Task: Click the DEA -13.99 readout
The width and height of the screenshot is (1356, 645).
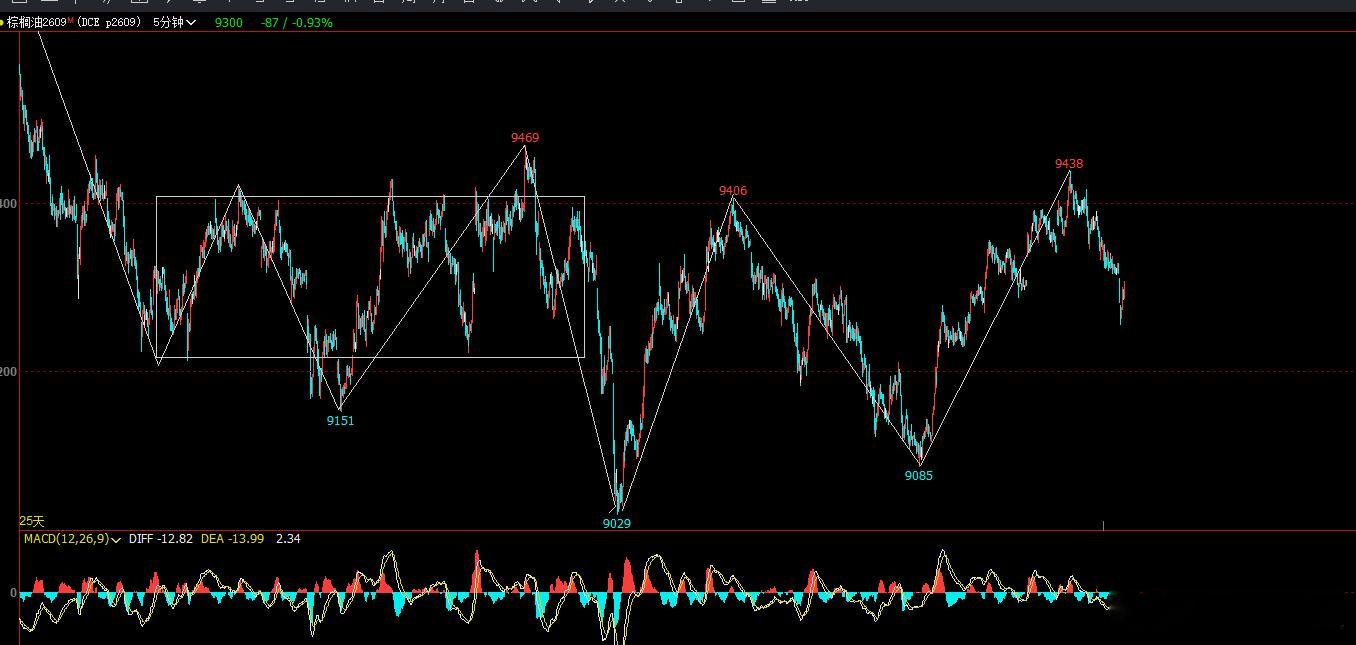Action: 233,539
